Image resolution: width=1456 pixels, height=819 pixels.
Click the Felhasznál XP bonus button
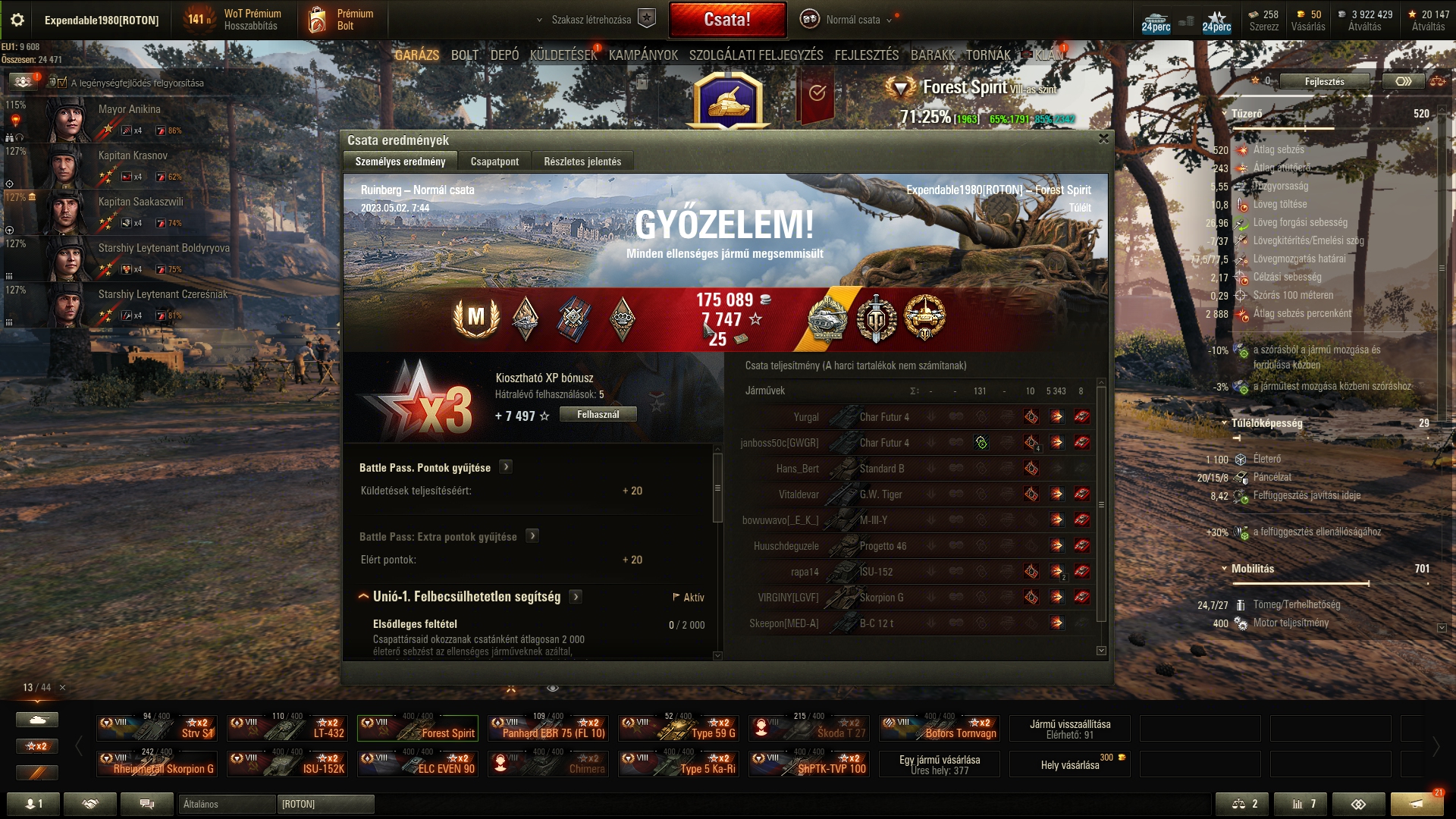pos(598,414)
